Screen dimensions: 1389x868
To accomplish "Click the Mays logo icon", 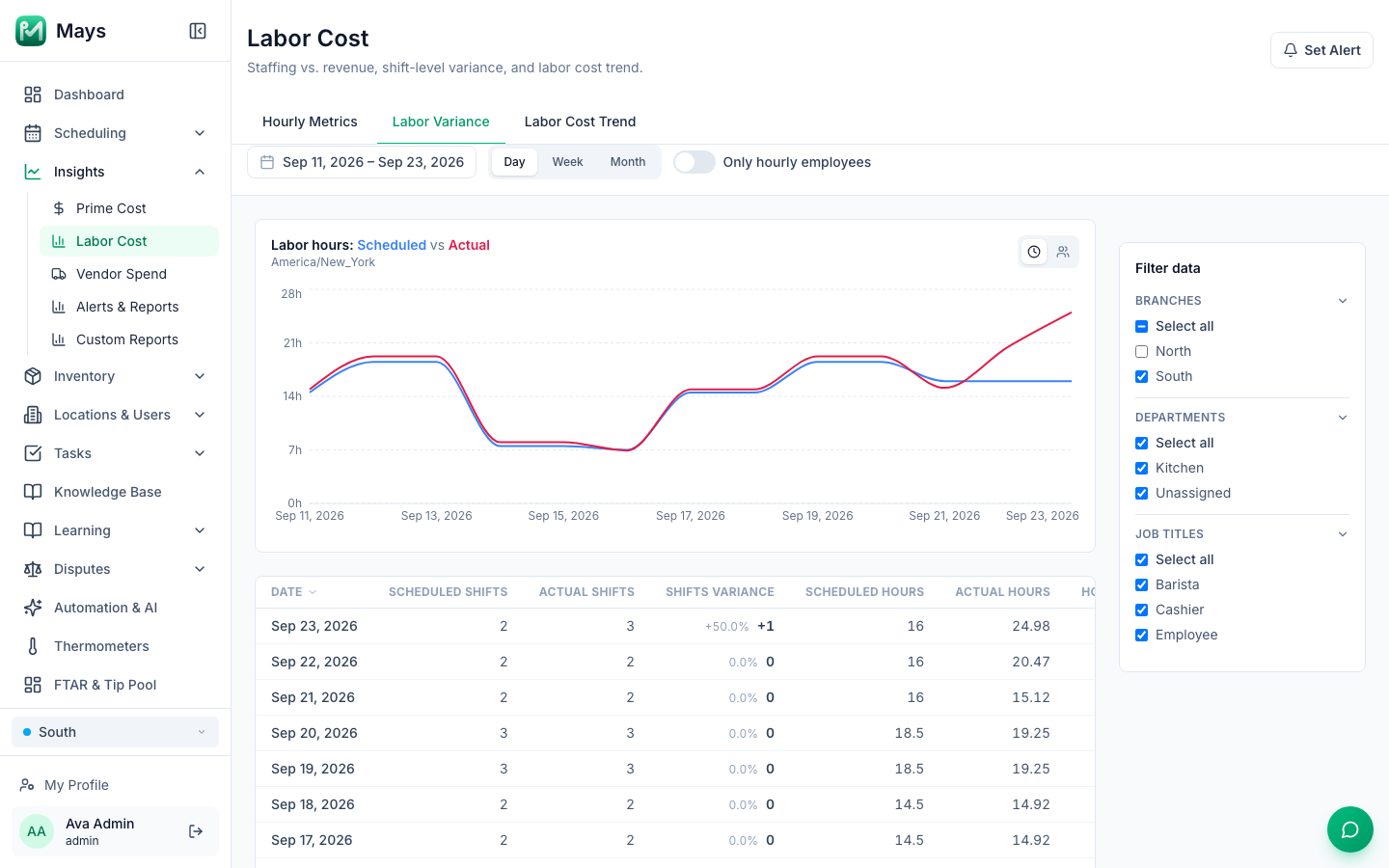I will click(31, 31).
